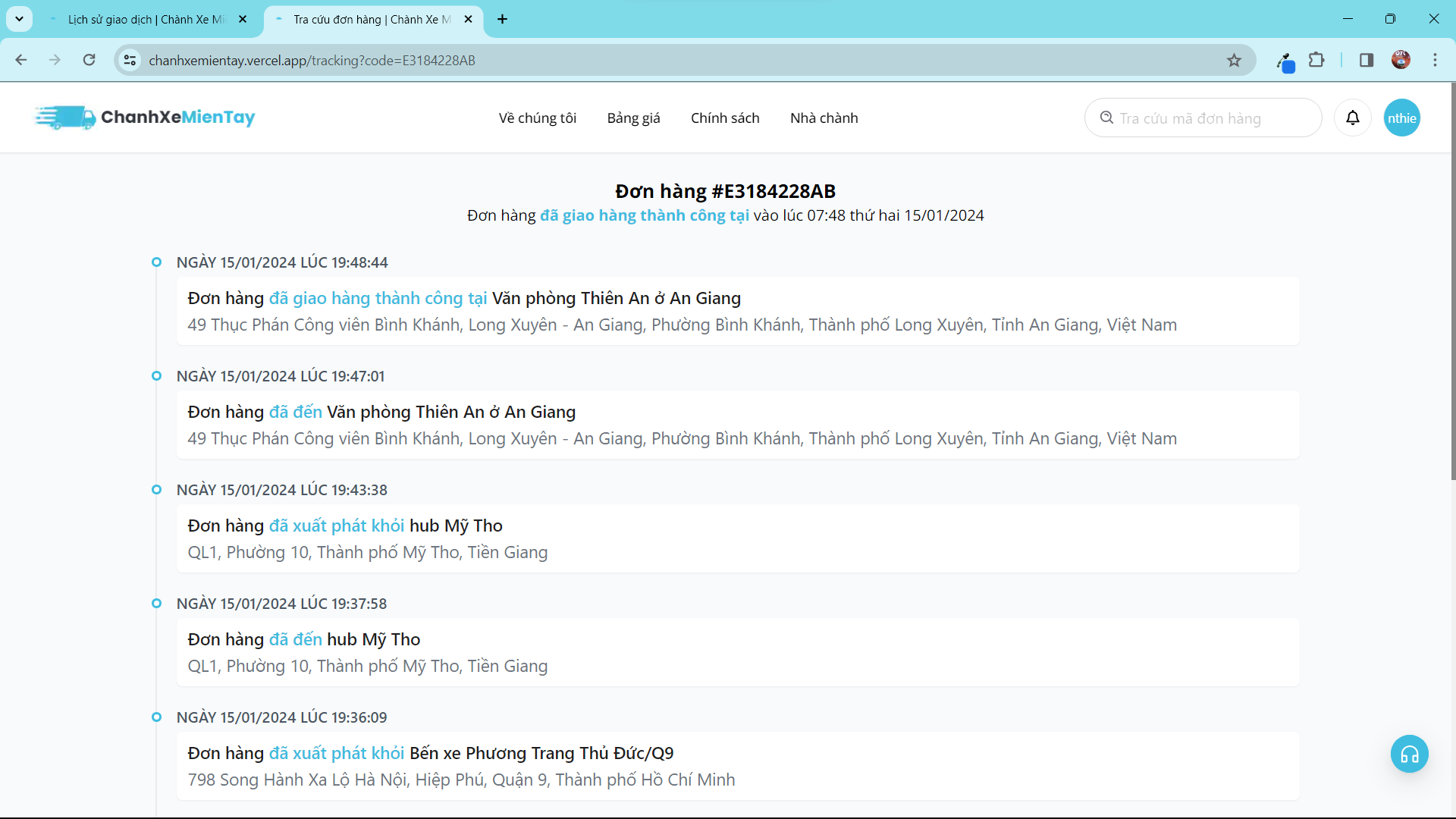Viewport: 1456px width, 819px height.
Task: Open the Về chúng tôi menu link
Action: click(537, 118)
